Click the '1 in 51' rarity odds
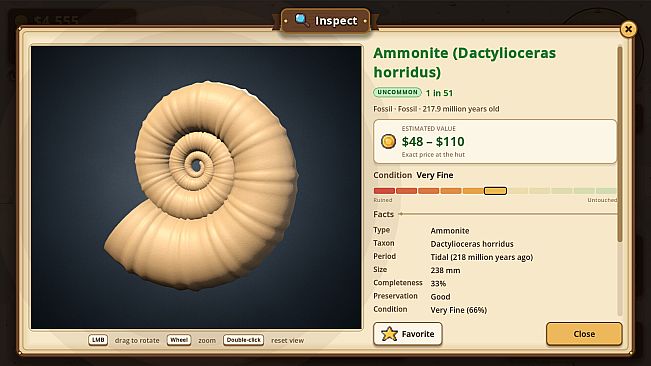Screen dimensions: 651x366 [x=439, y=93]
